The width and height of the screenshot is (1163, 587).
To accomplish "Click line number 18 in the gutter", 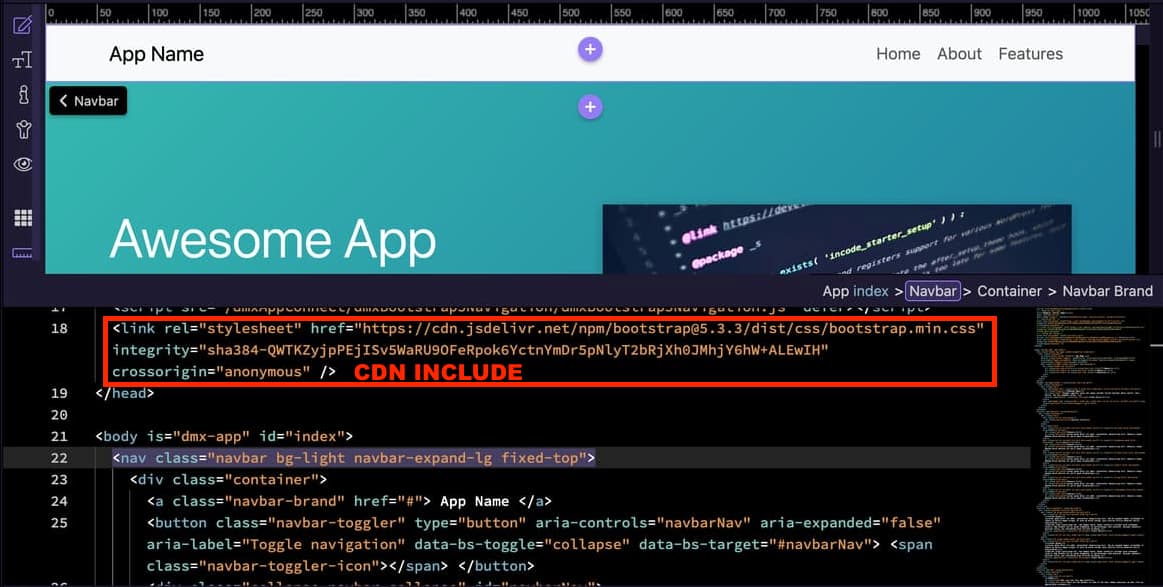I will 59,329.
